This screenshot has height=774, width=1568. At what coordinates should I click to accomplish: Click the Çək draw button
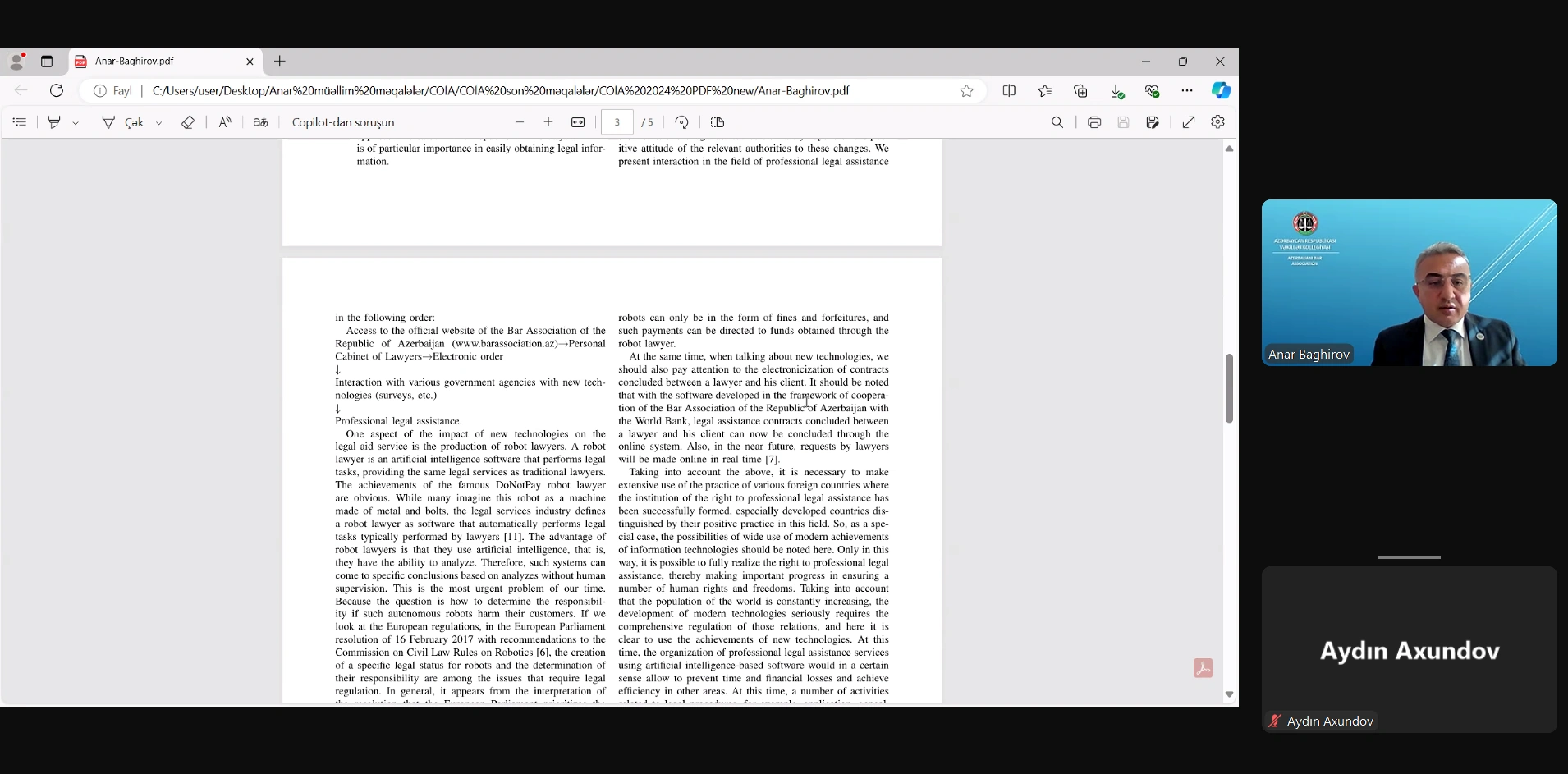pyautogui.click(x=123, y=122)
